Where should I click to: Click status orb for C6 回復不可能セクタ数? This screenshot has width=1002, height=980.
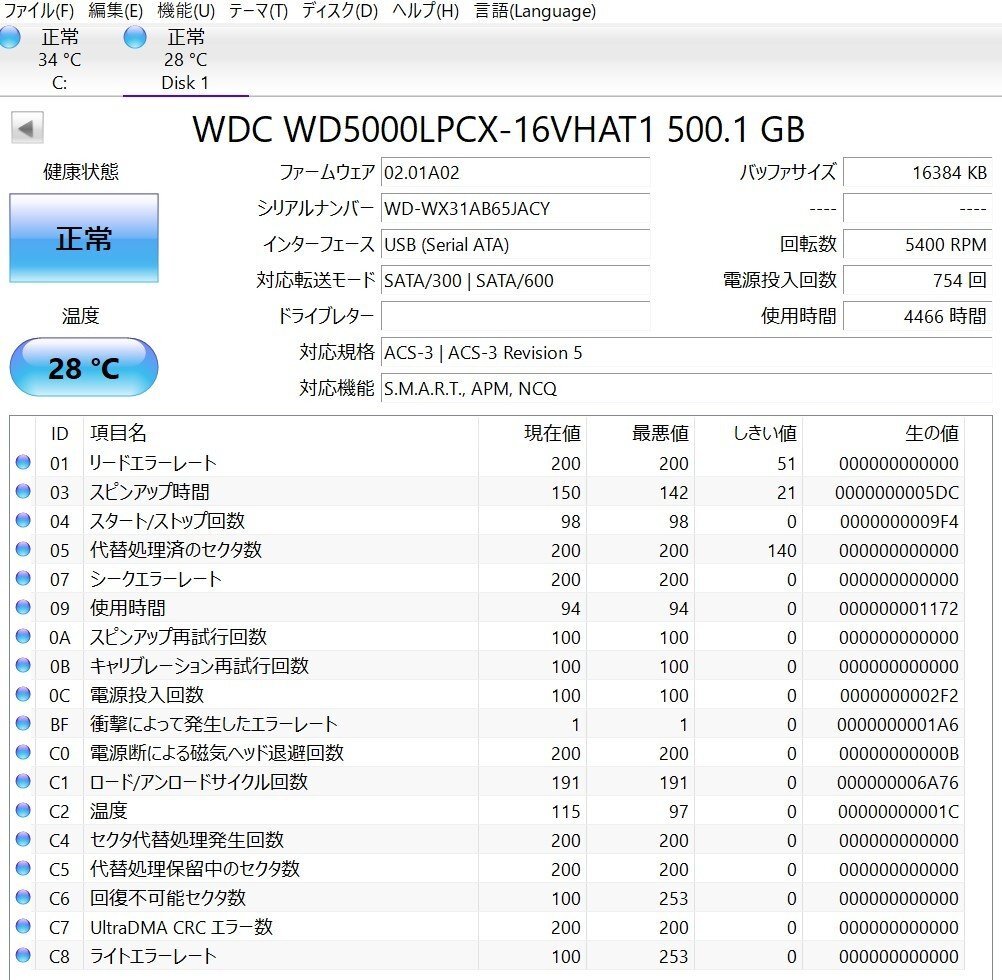[23, 897]
